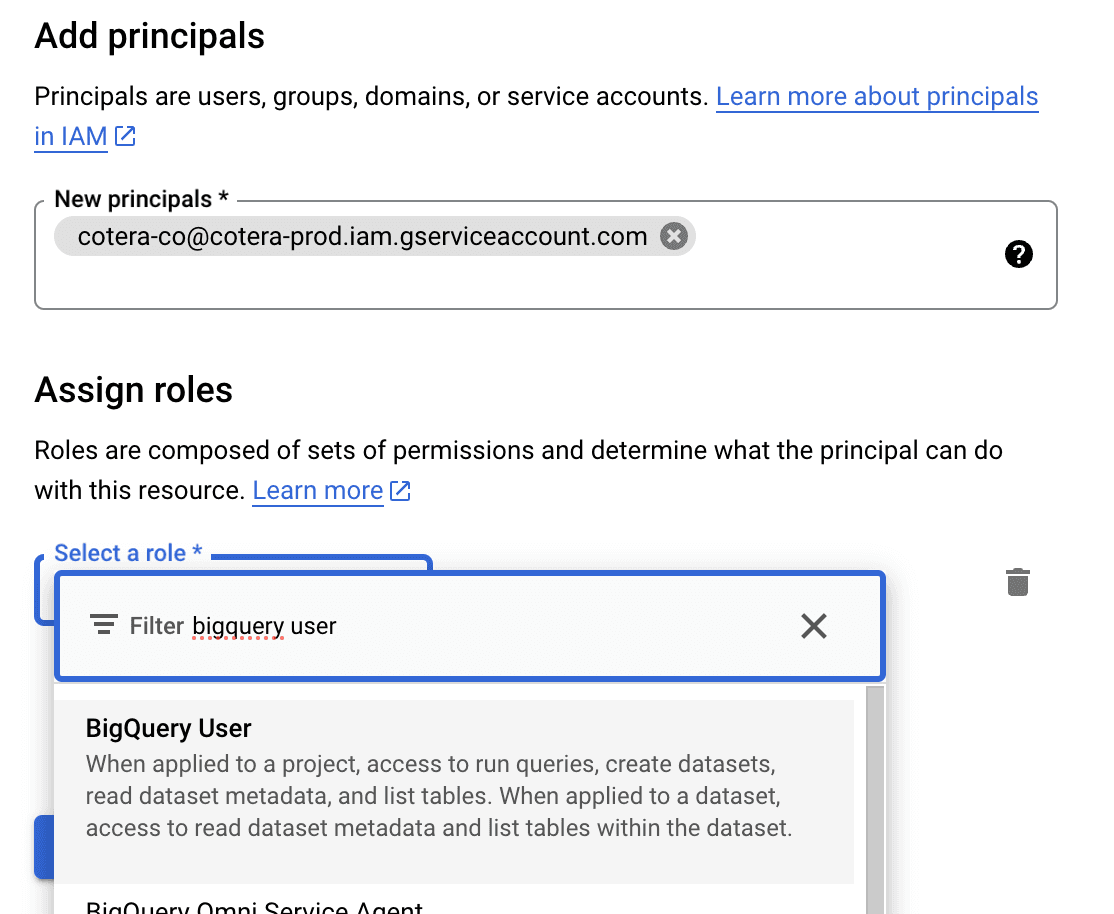1114x914 pixels.
Task: Click the filter lines icon
Action: click(102, 626)
